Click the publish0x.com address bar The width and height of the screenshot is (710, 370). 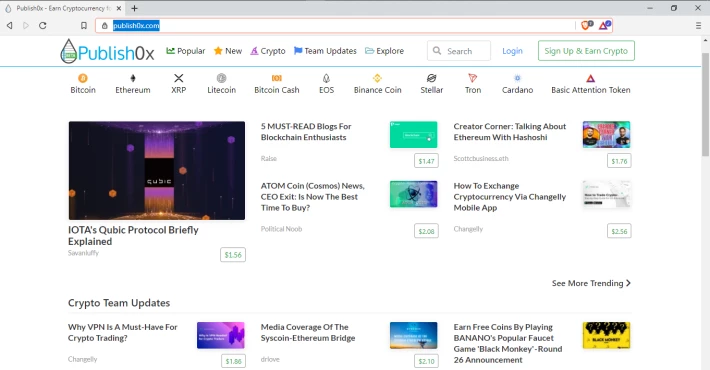335,25
